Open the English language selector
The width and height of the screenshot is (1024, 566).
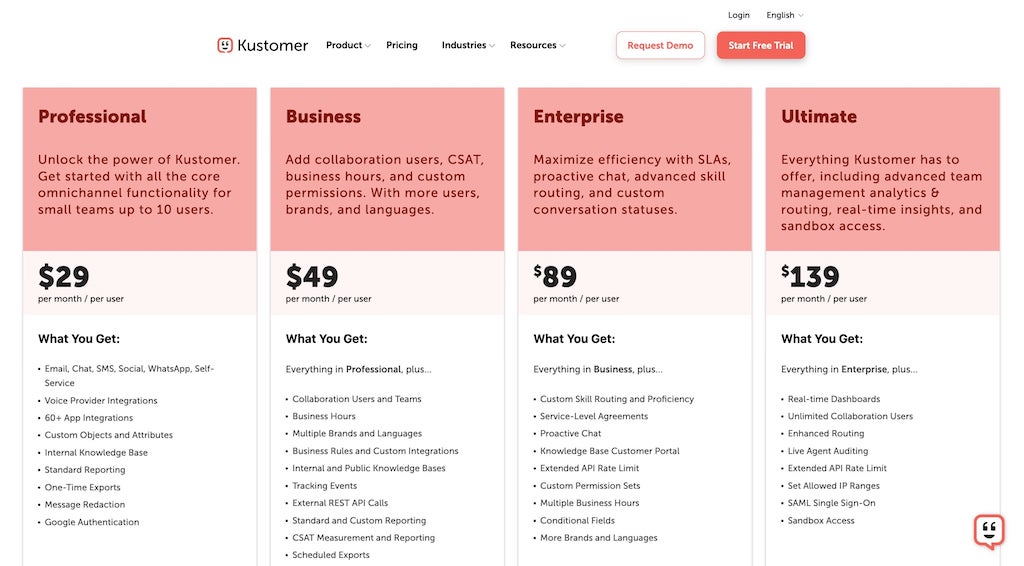pyautogui.click(x=785, y=15)
